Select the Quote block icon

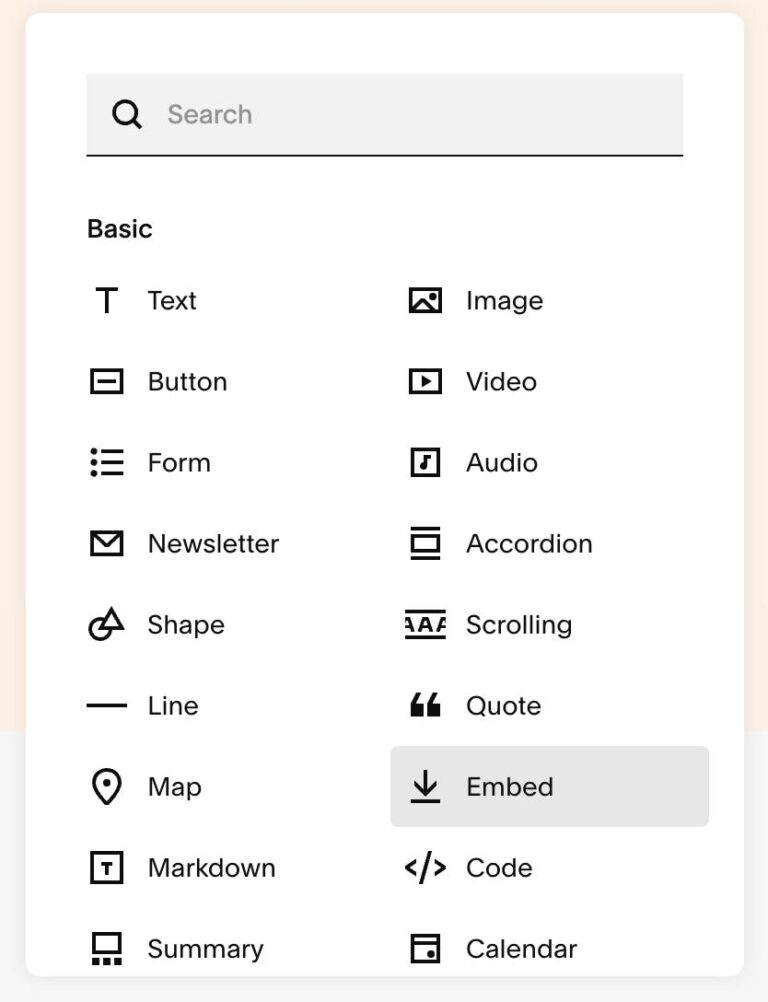(425, 705)
